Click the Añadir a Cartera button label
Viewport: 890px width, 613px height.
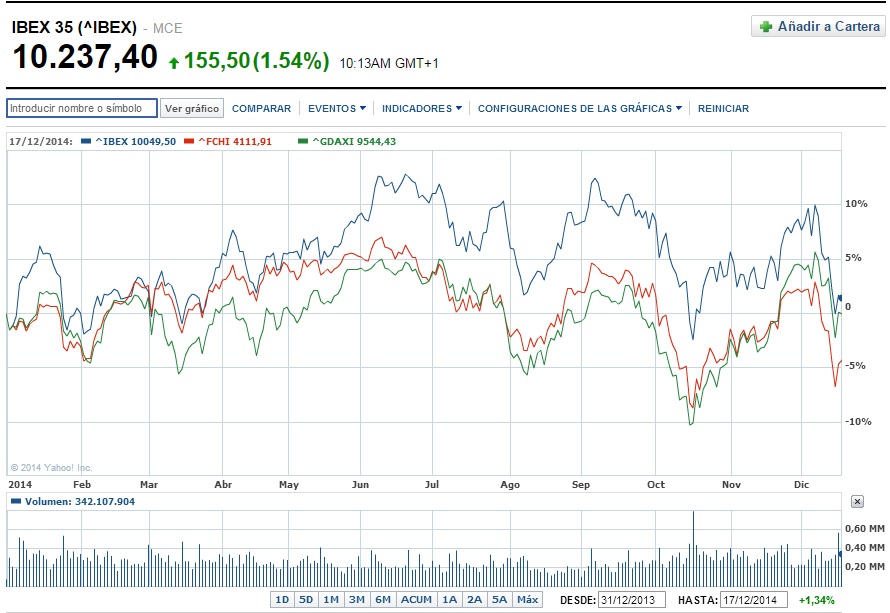tap(829, 27)
